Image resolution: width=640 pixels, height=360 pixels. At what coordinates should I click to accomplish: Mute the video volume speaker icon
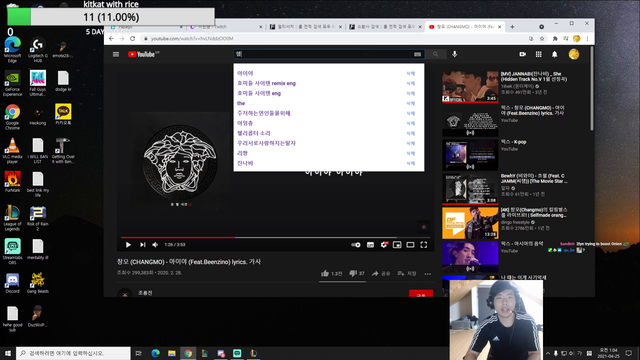click(x=155, y=244)
